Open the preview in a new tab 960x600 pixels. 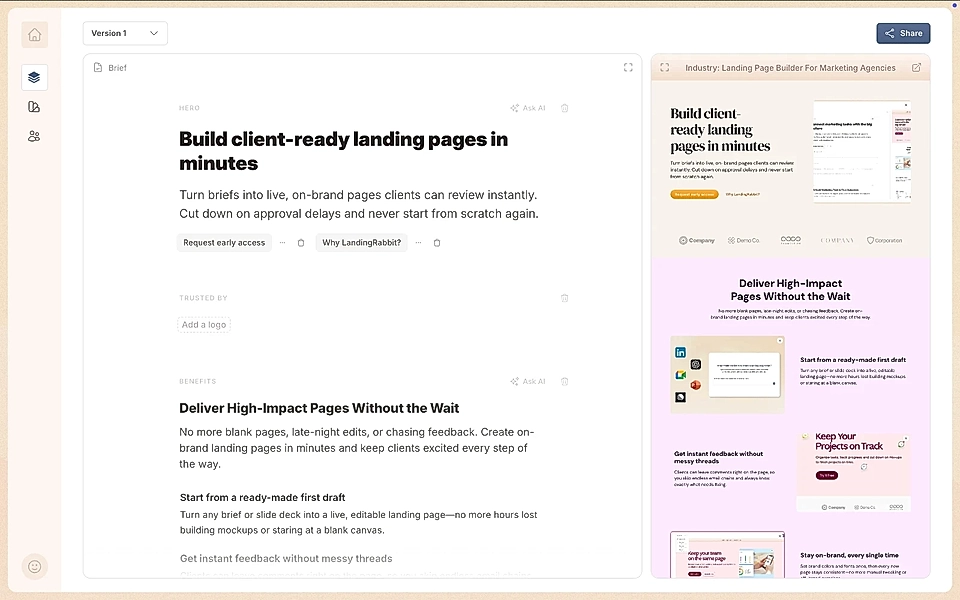click(x=916, y=67)
